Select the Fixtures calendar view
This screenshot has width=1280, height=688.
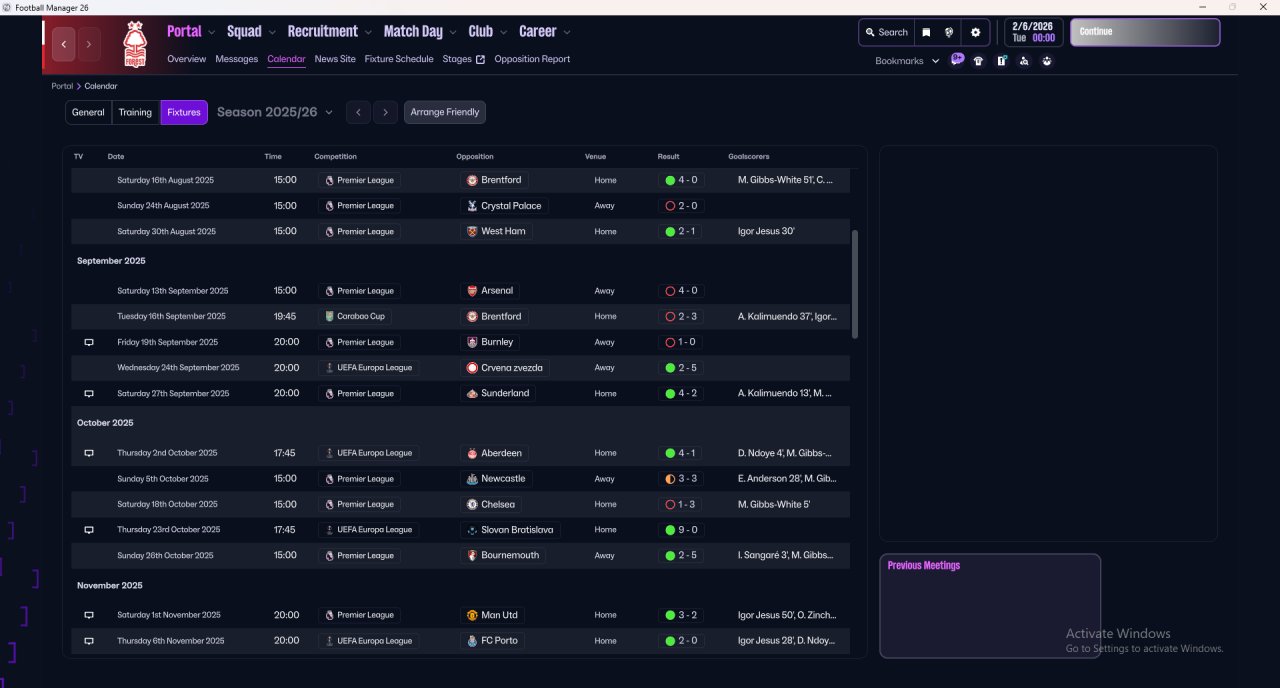pyautogui.click(x=184, y=112)
